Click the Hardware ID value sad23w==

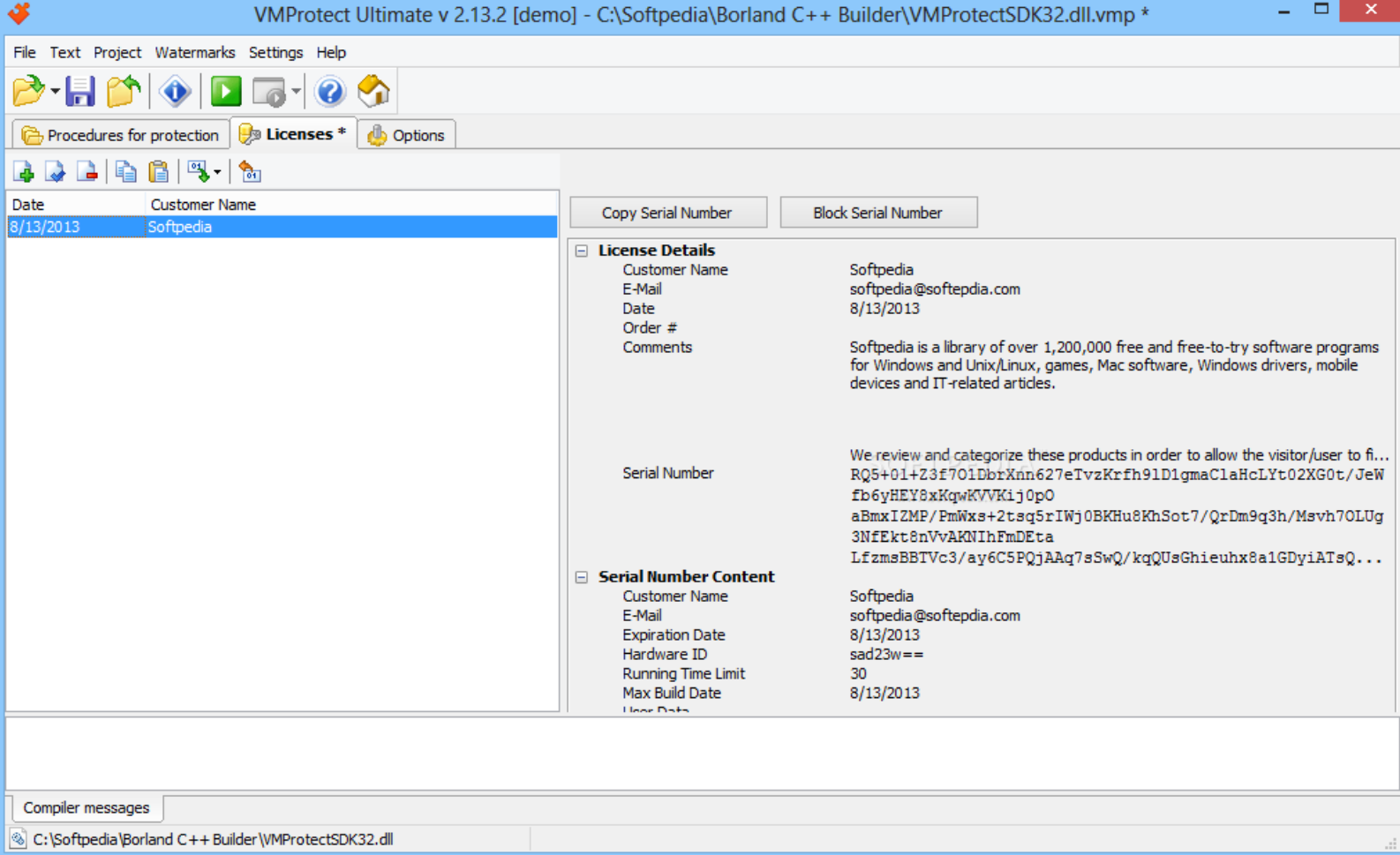(886, 655)
